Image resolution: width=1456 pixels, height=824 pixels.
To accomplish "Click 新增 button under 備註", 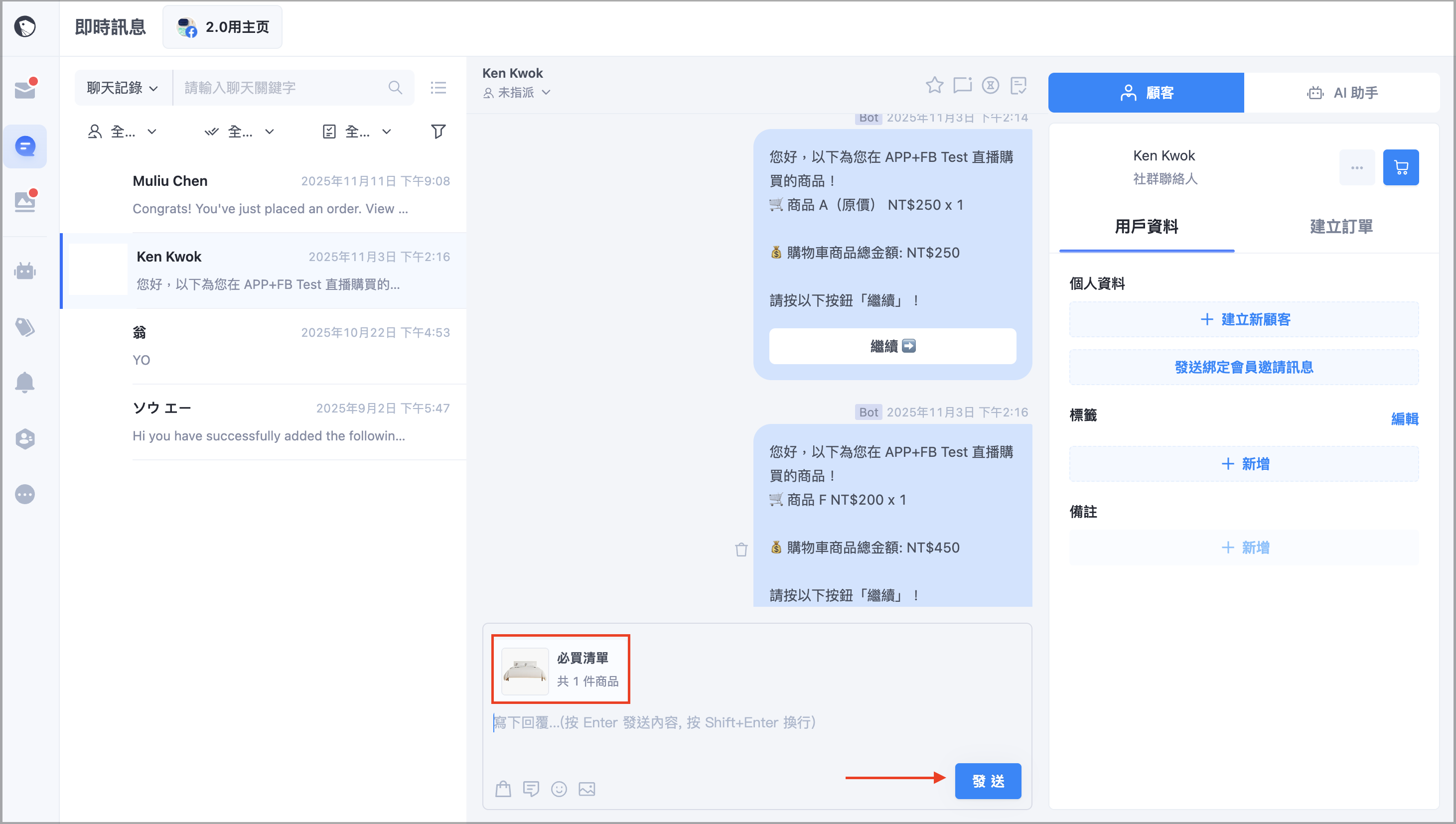I will (x=1244, y=548).
